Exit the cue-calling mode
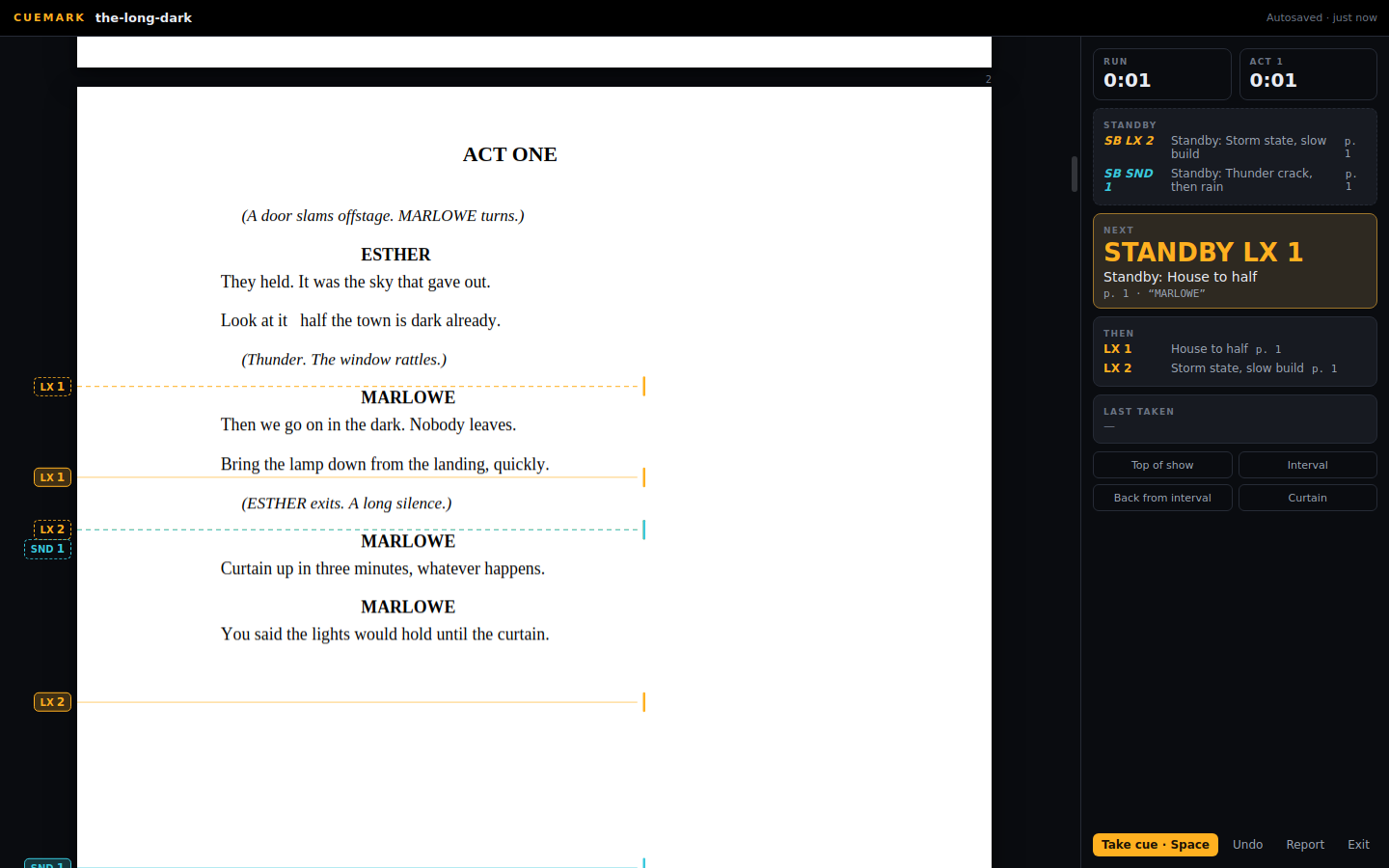1389x868 pixels. (x=1358, y=845)
